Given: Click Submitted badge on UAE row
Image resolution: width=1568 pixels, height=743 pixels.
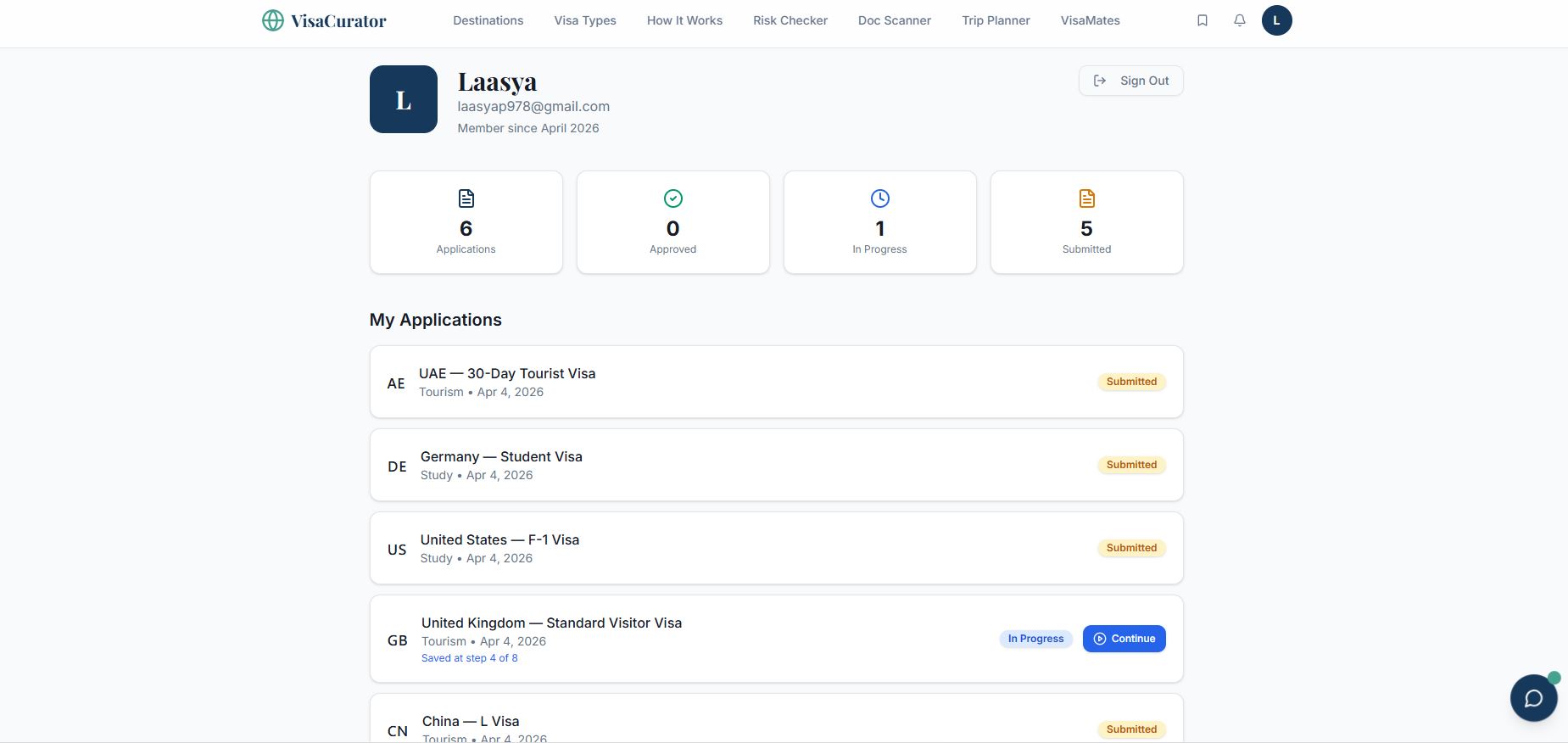Looking at the screenshot, I should (x=1131, y=382).
